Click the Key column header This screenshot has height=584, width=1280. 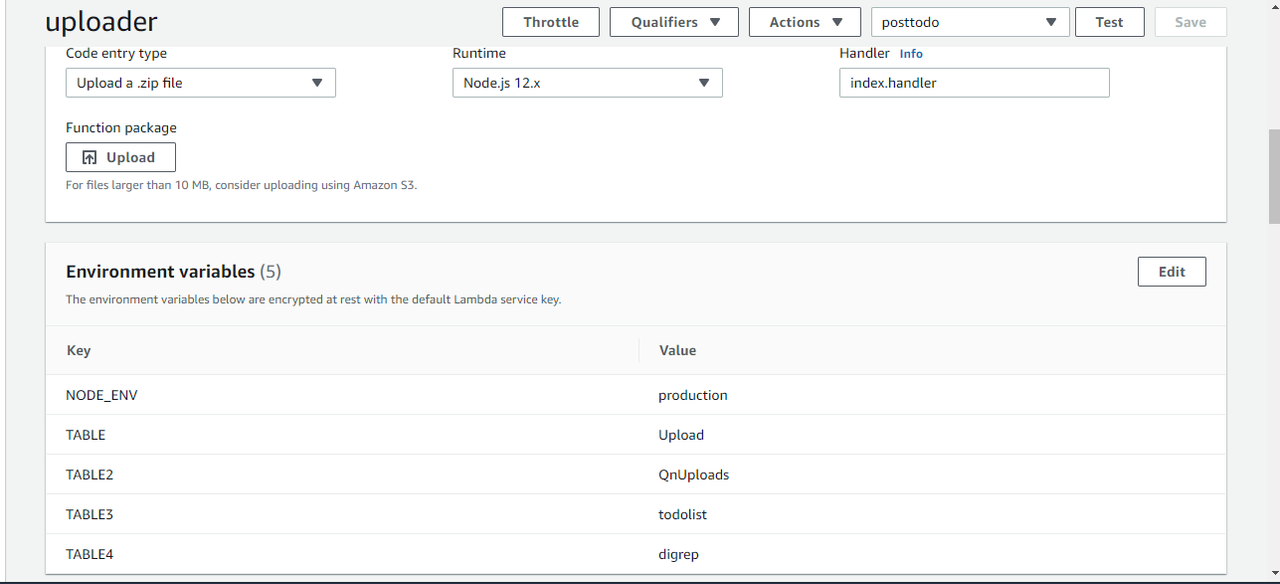(x=79, y=350)
